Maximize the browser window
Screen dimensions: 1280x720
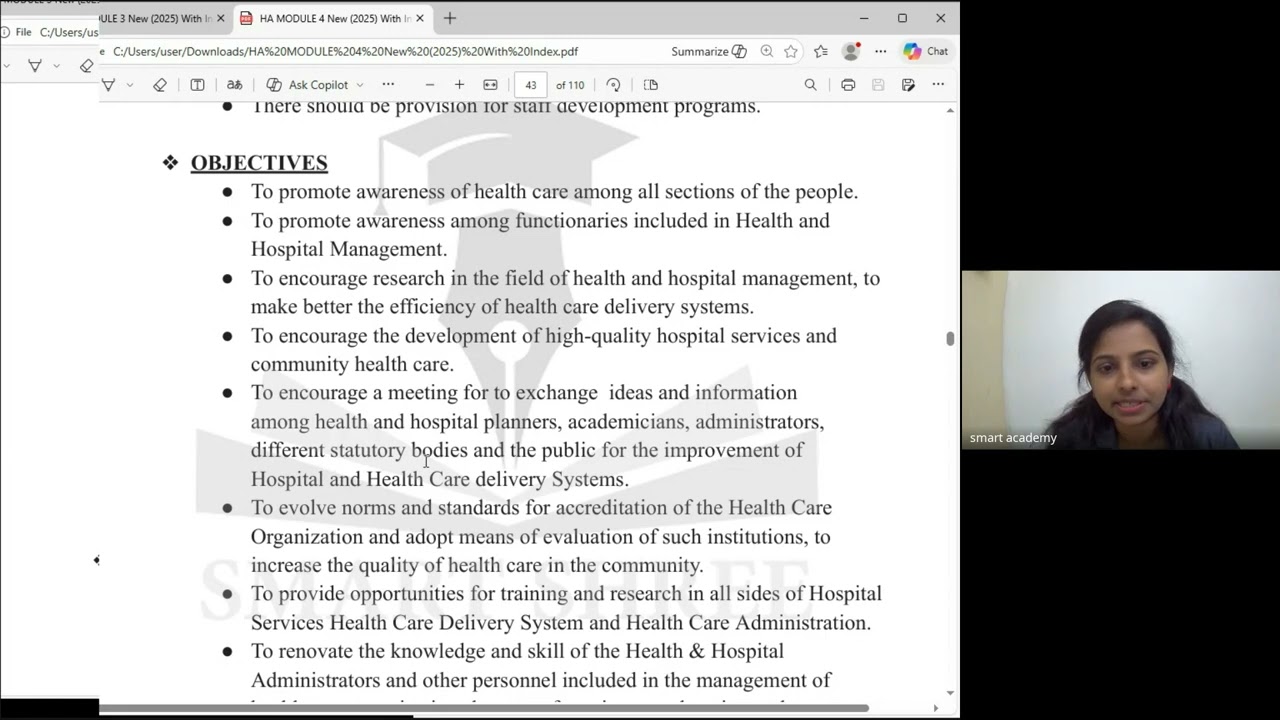[902, 18]
